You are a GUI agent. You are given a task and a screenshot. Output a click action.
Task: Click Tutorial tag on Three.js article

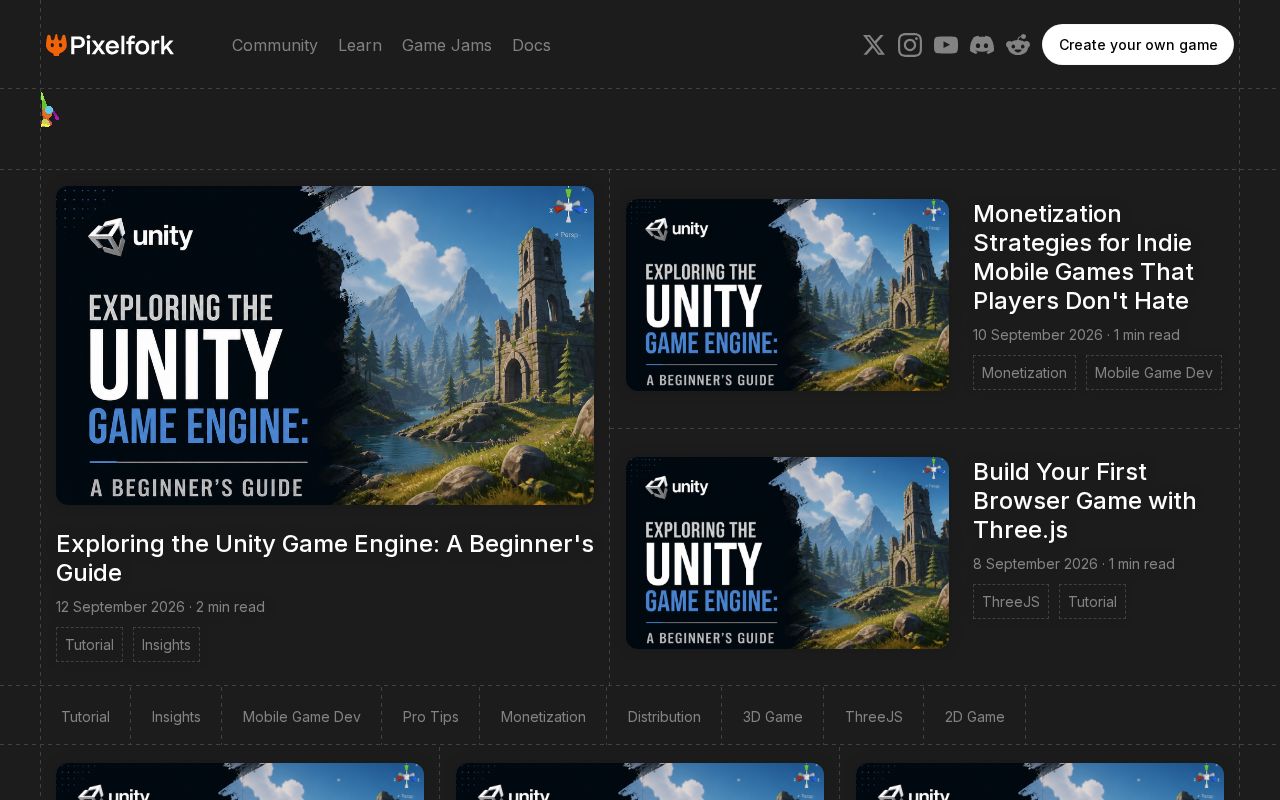tap(1092, 602)
